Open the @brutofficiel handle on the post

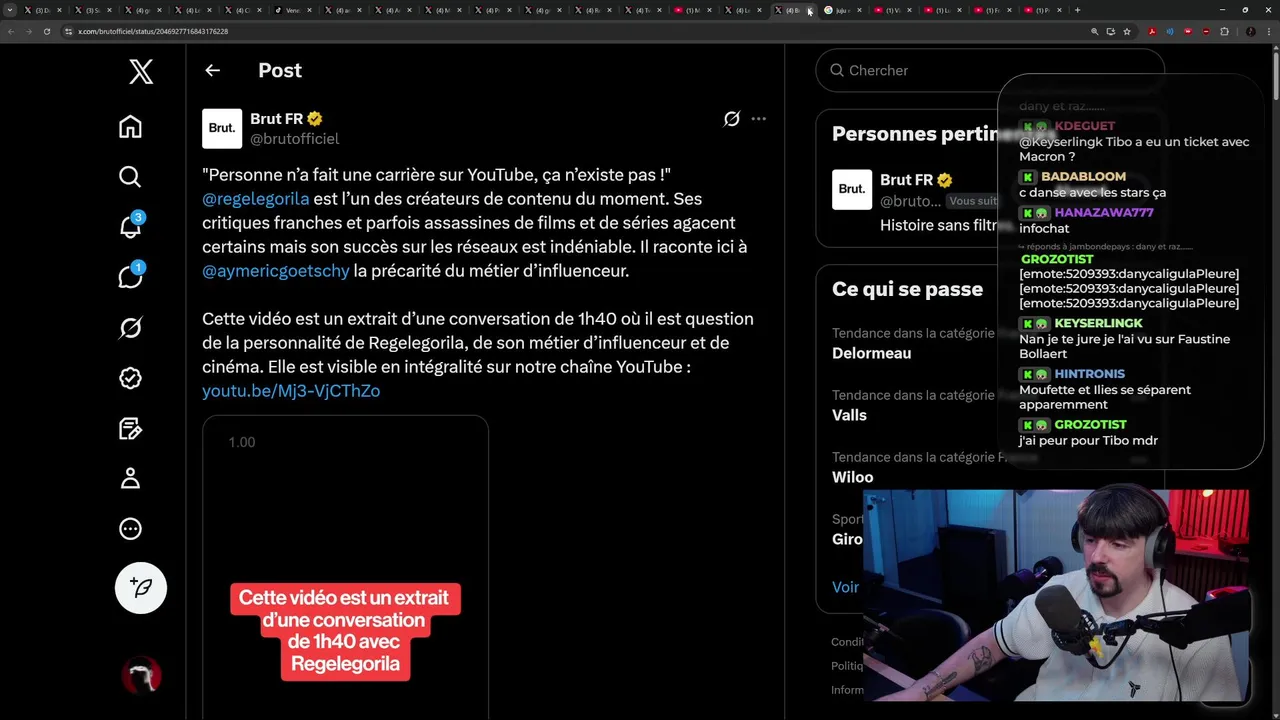click(x=294, y=139)
